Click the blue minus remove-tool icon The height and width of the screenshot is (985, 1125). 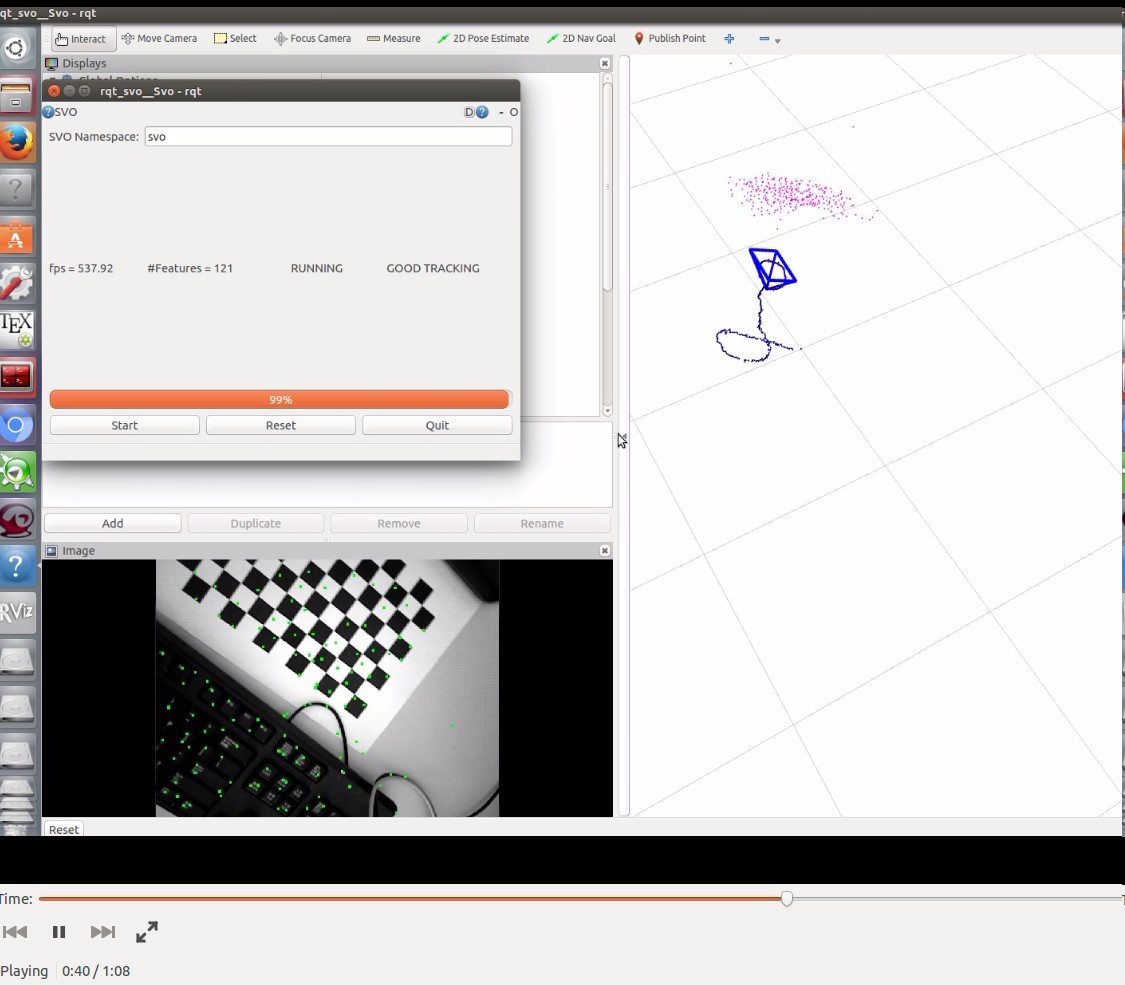[764, 39]
